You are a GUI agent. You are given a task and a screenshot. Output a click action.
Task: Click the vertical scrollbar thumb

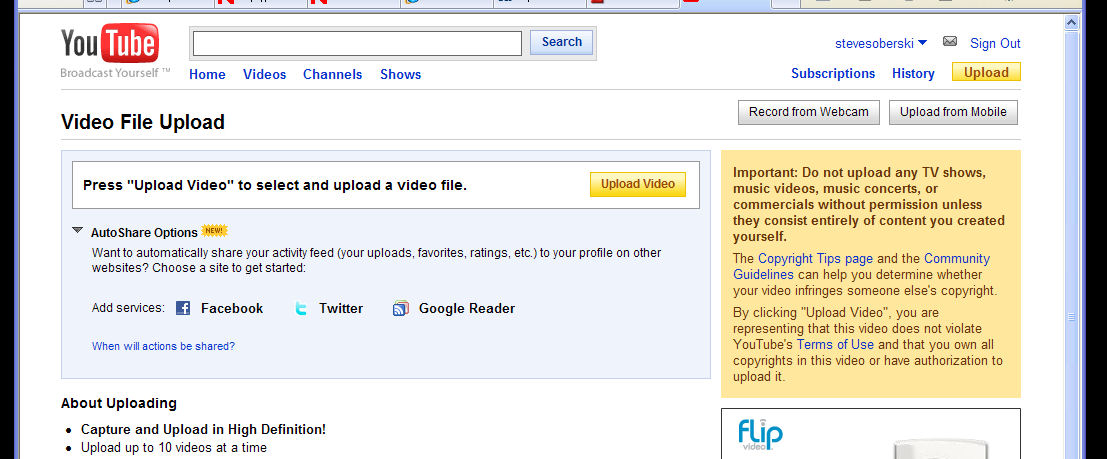click(x=1072, y=316)
